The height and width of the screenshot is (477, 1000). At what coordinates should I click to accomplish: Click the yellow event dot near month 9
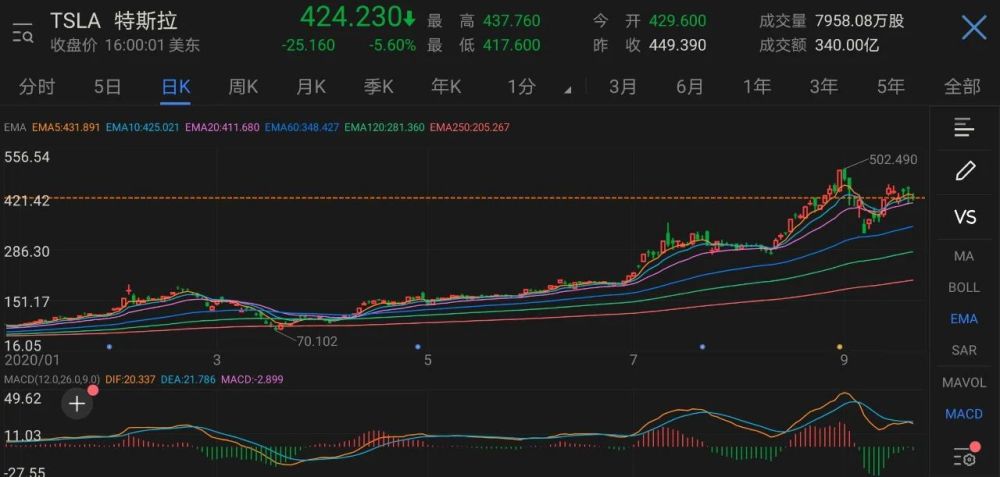(840, 347)
